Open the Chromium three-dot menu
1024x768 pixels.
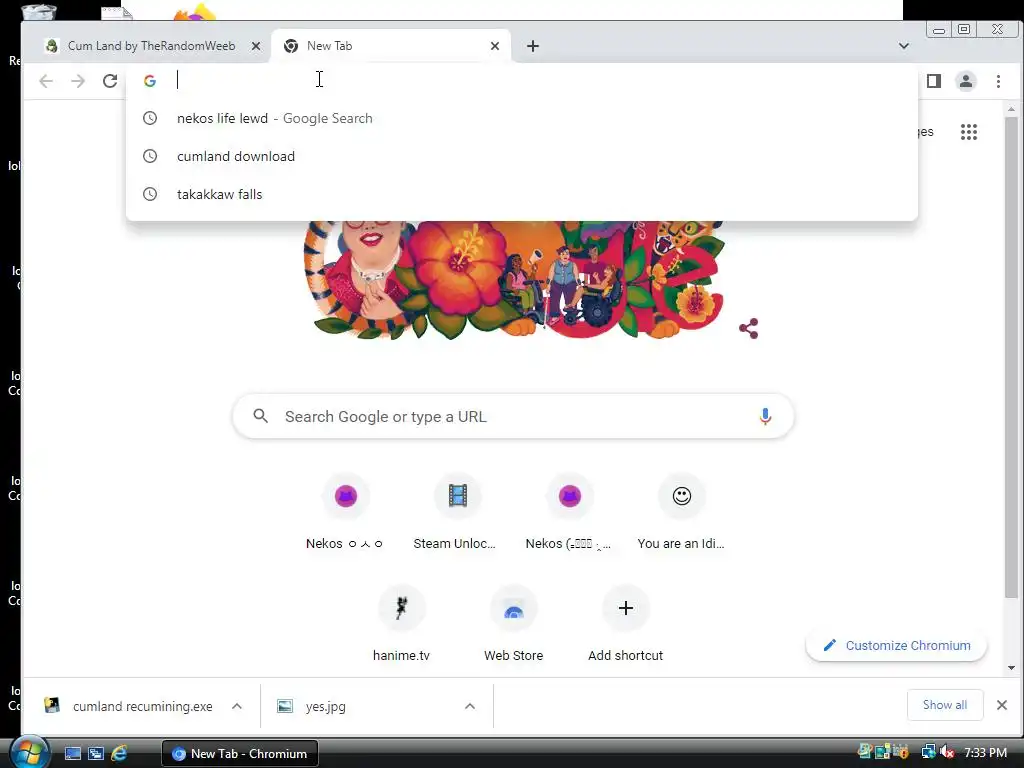pos(999,81)
